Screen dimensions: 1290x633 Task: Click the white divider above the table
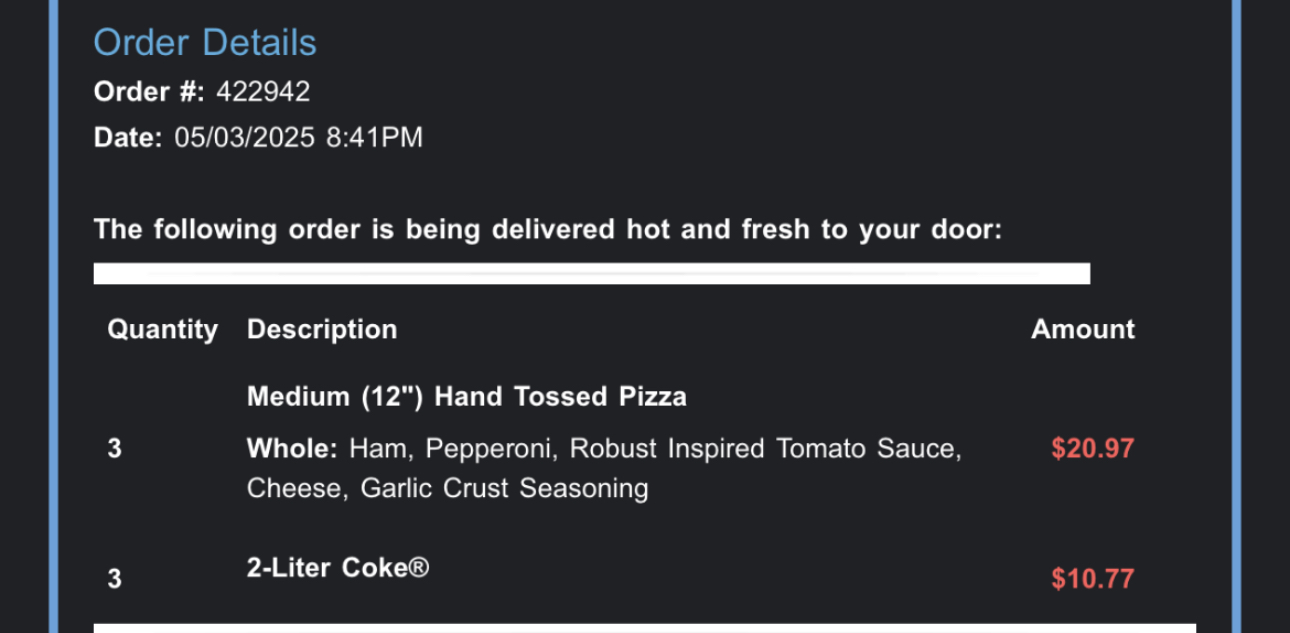(591, 273)
